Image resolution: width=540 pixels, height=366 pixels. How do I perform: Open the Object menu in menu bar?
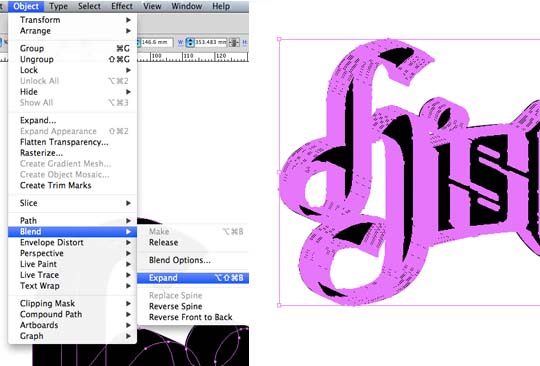point(26,6)
